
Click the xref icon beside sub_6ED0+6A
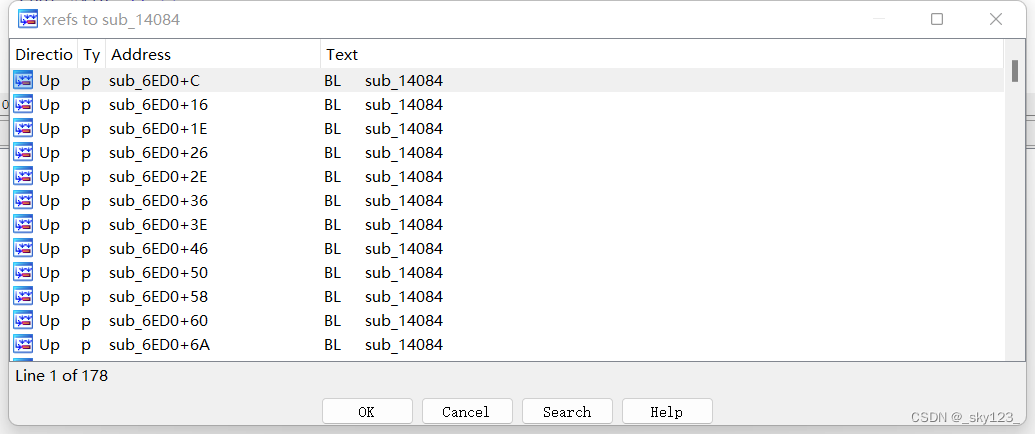click(23, 344)
